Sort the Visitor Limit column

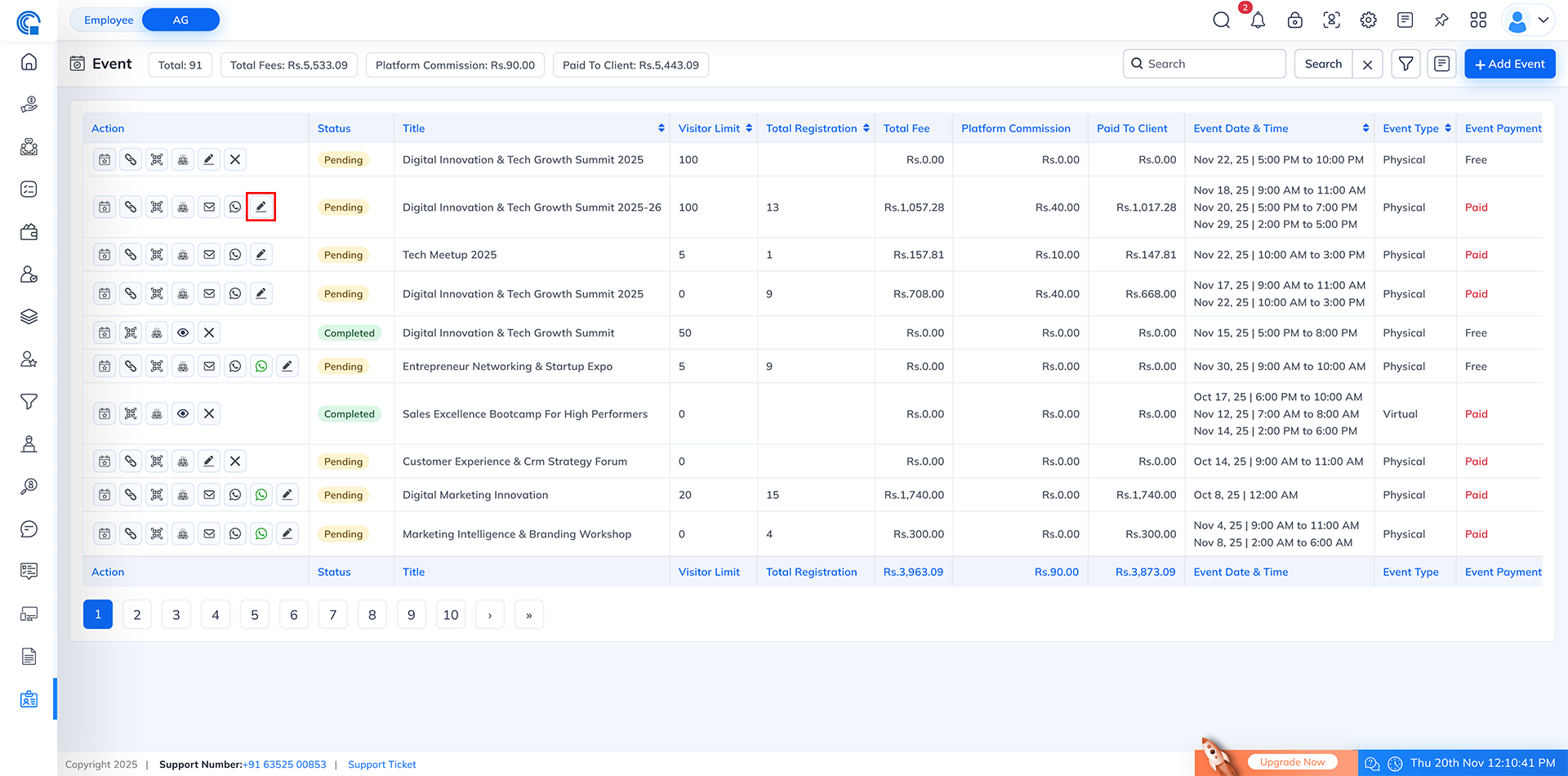749,127
